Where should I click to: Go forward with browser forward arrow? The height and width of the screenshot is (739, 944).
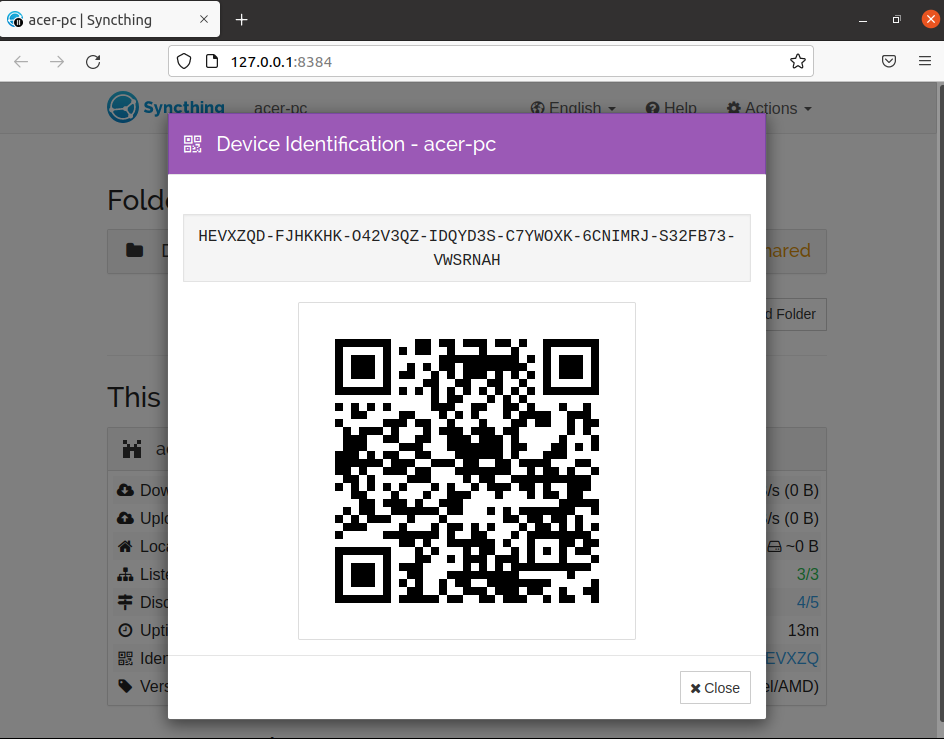57,61
